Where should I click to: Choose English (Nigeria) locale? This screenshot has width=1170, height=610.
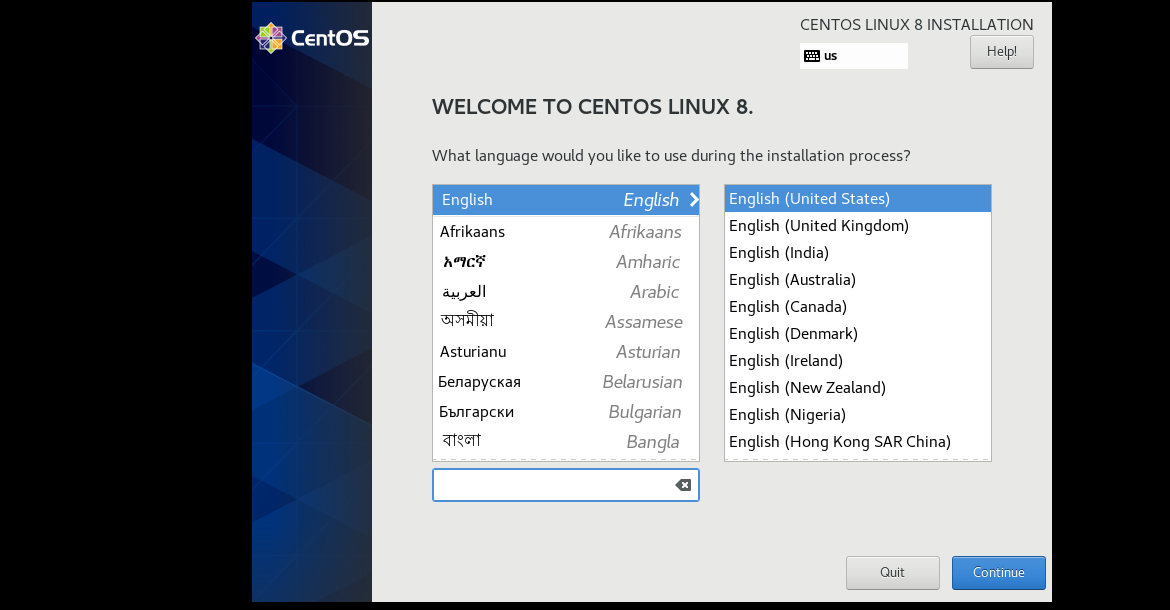pyautogui.click(x=857, y=415)
